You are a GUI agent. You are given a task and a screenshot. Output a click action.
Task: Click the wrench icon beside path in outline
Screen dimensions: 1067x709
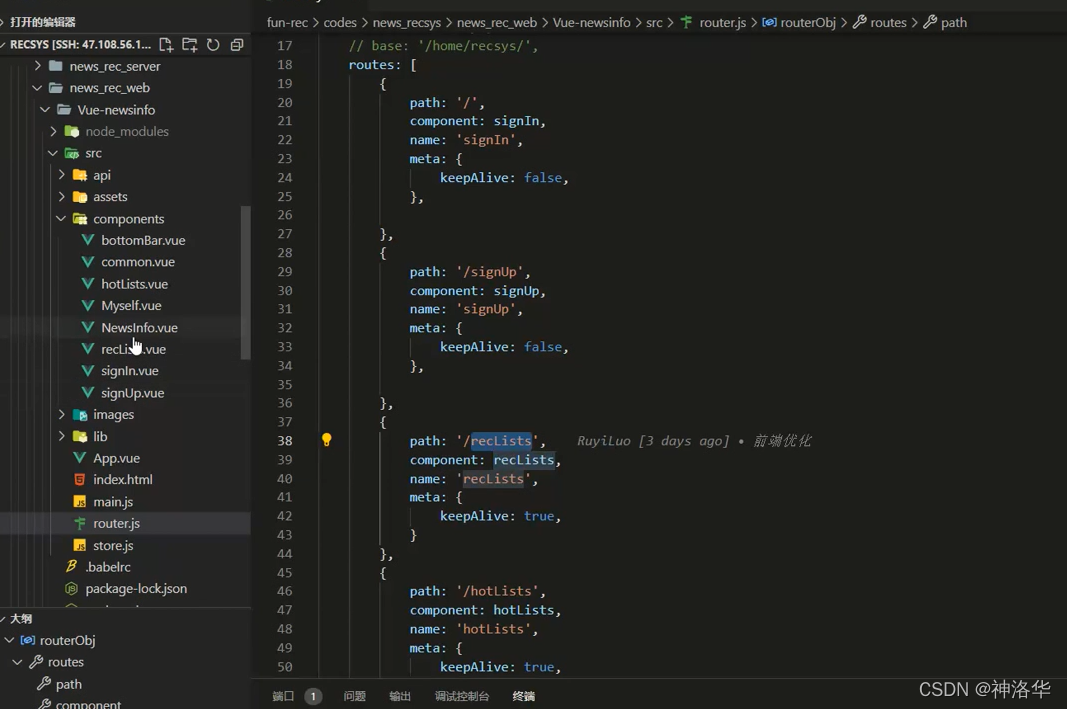point(44,684)
